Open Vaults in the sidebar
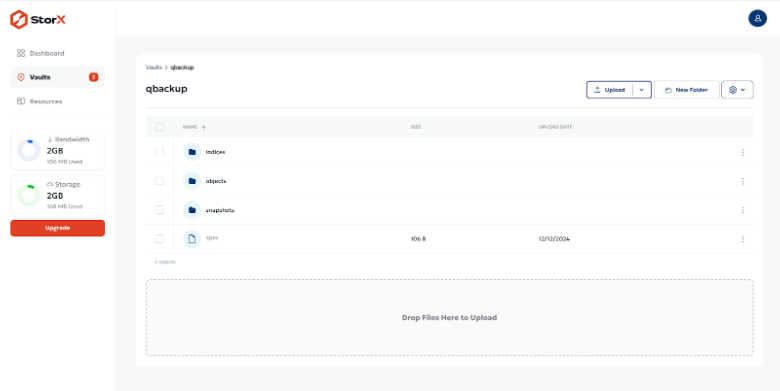Viewport: 780px width, 391px height. (x=58, y=77)
